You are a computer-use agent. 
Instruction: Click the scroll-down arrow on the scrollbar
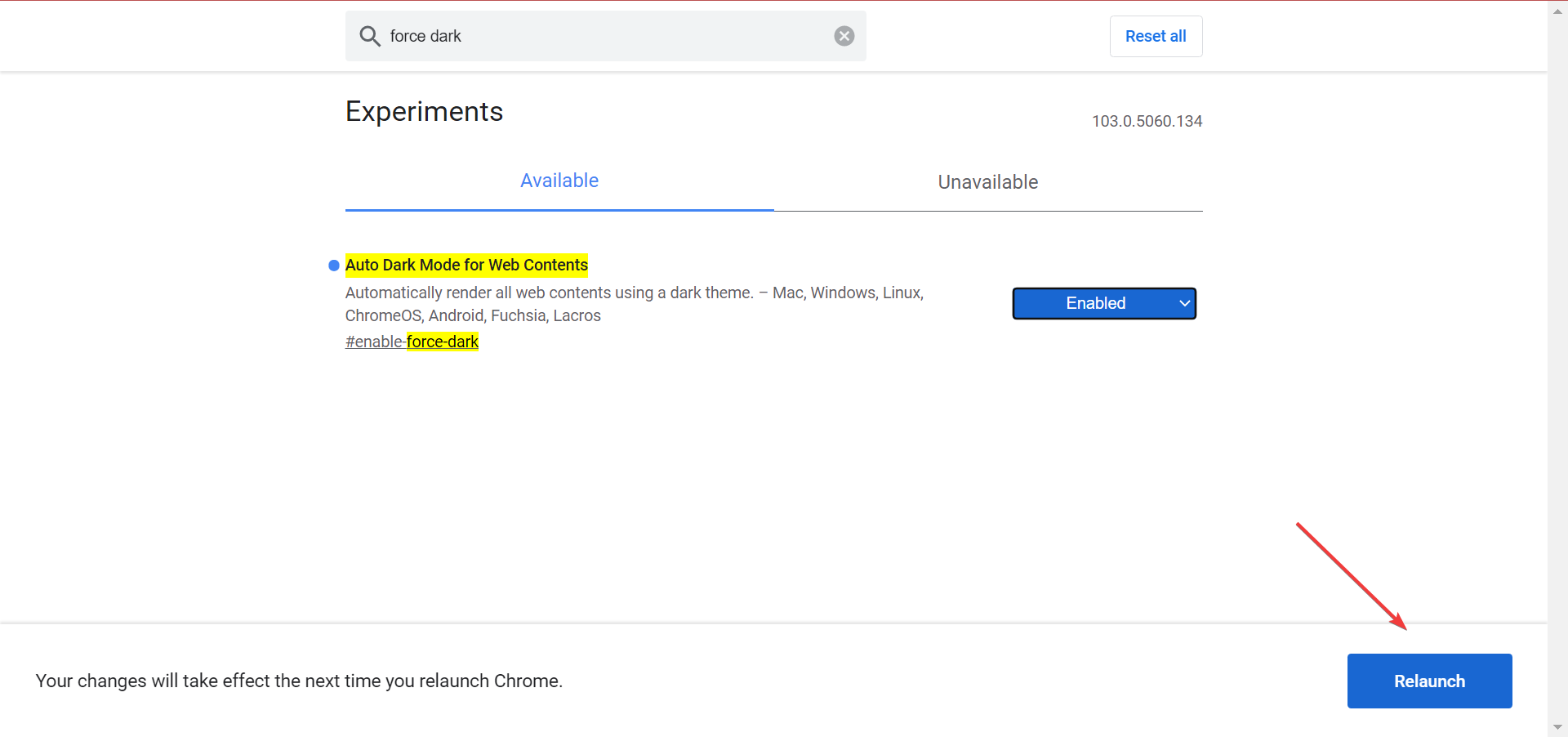pyautogui.click(x=1557, y=726)
